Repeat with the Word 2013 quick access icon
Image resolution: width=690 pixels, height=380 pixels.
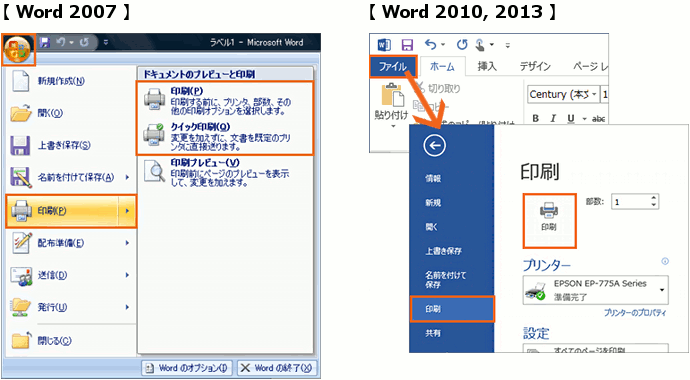(x=462, y=44)
